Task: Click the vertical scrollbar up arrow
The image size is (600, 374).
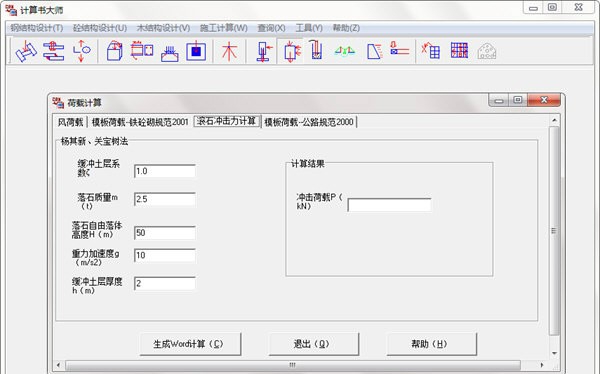Action: point(554,121)
